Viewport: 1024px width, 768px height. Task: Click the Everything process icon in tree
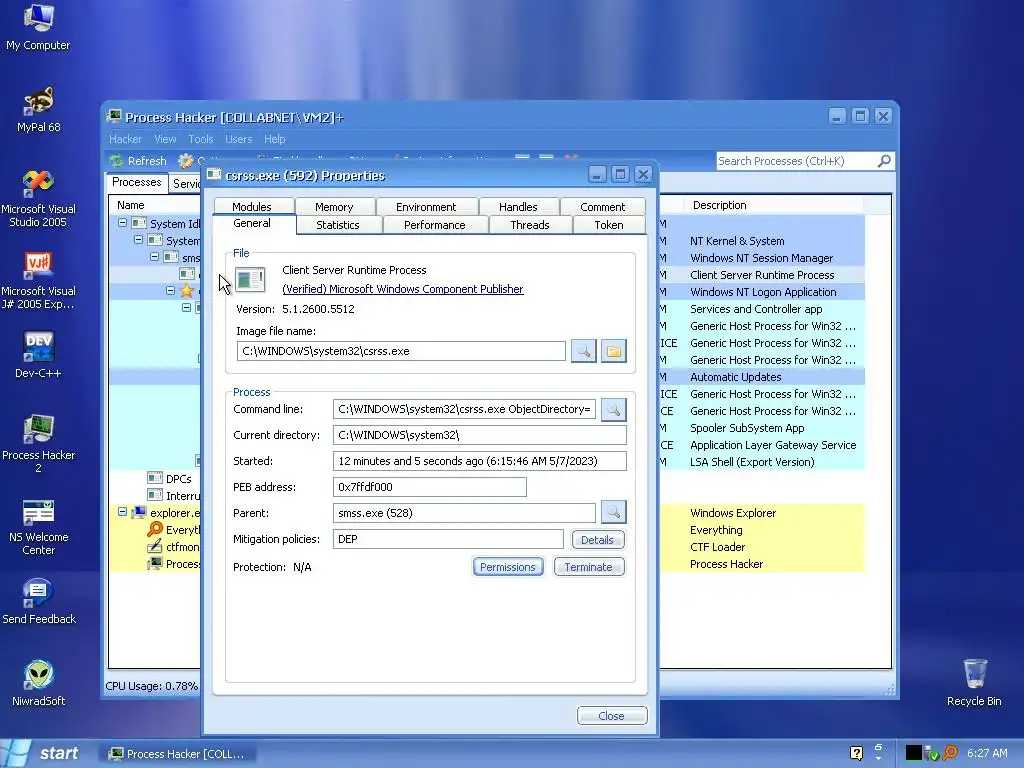pyautogui.click(x=155, y=530)
